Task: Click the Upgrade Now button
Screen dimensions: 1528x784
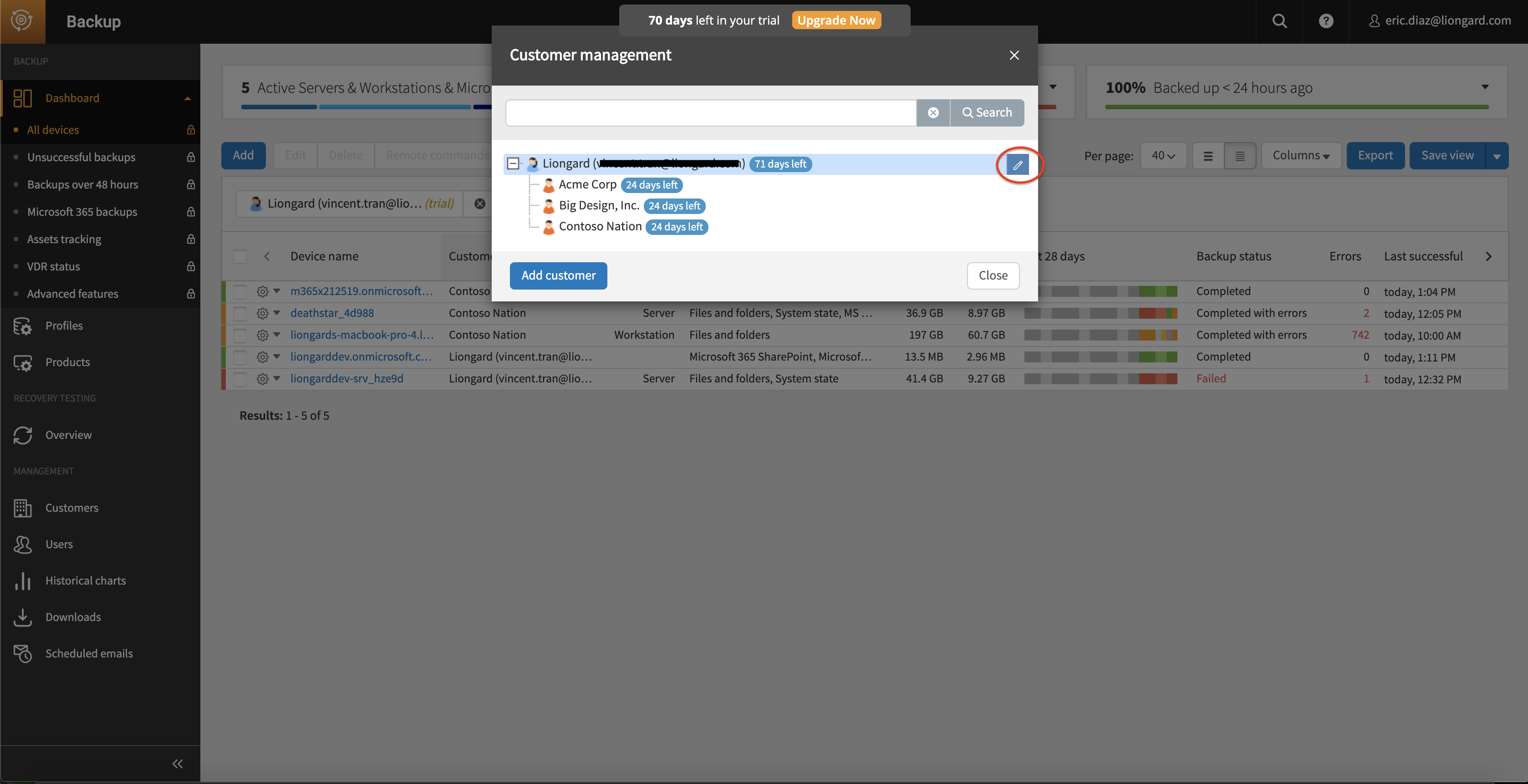Action: coord(836,20)
